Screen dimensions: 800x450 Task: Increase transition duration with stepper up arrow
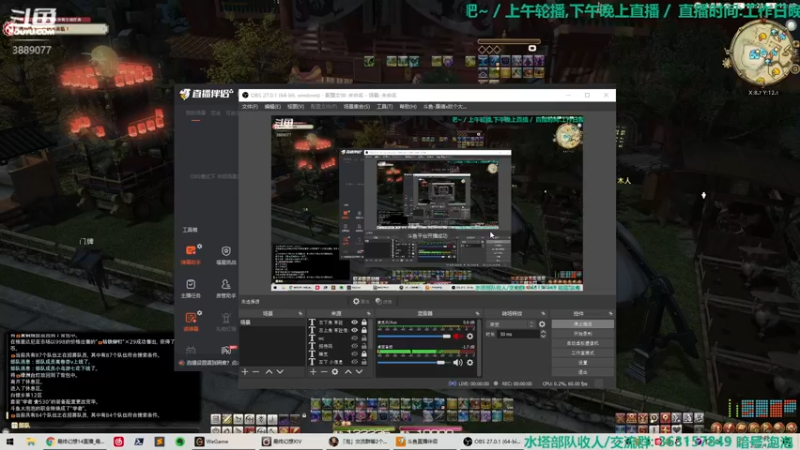[x=543, y=332]
